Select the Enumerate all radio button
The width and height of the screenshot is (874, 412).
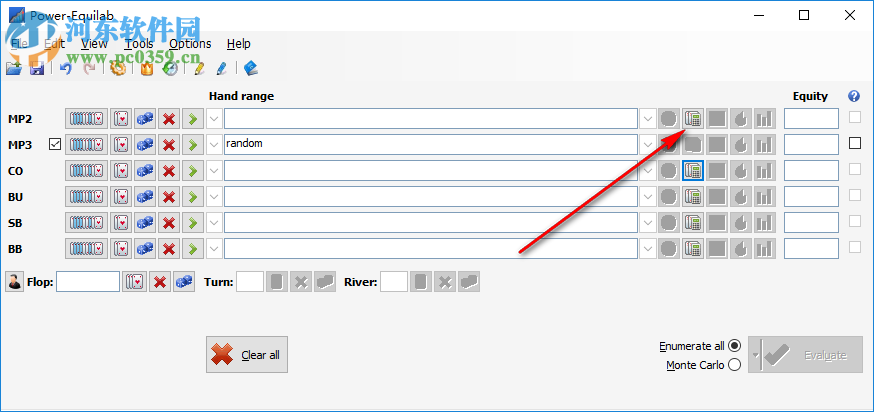735,346
